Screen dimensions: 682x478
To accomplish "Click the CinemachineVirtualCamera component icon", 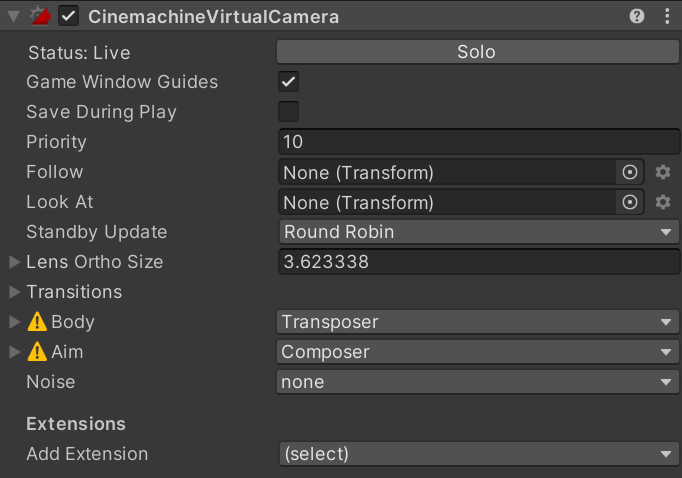I will click(x=41, y=16).
